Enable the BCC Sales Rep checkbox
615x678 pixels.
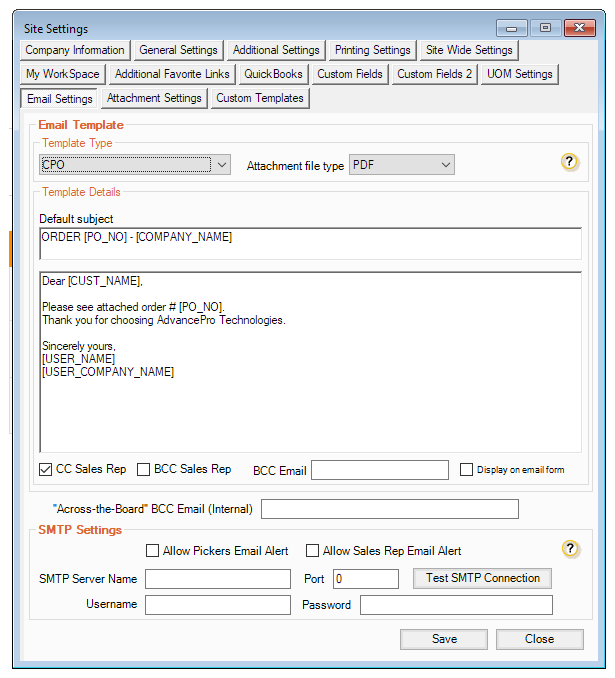click(144, 469)
